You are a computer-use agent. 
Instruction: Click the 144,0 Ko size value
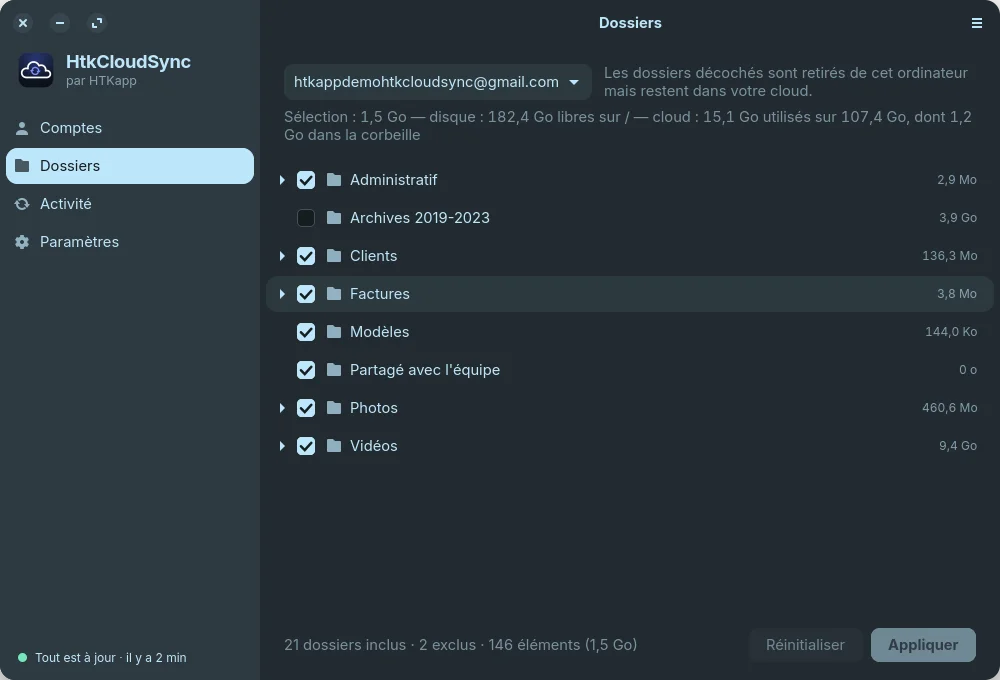point(951,332)
